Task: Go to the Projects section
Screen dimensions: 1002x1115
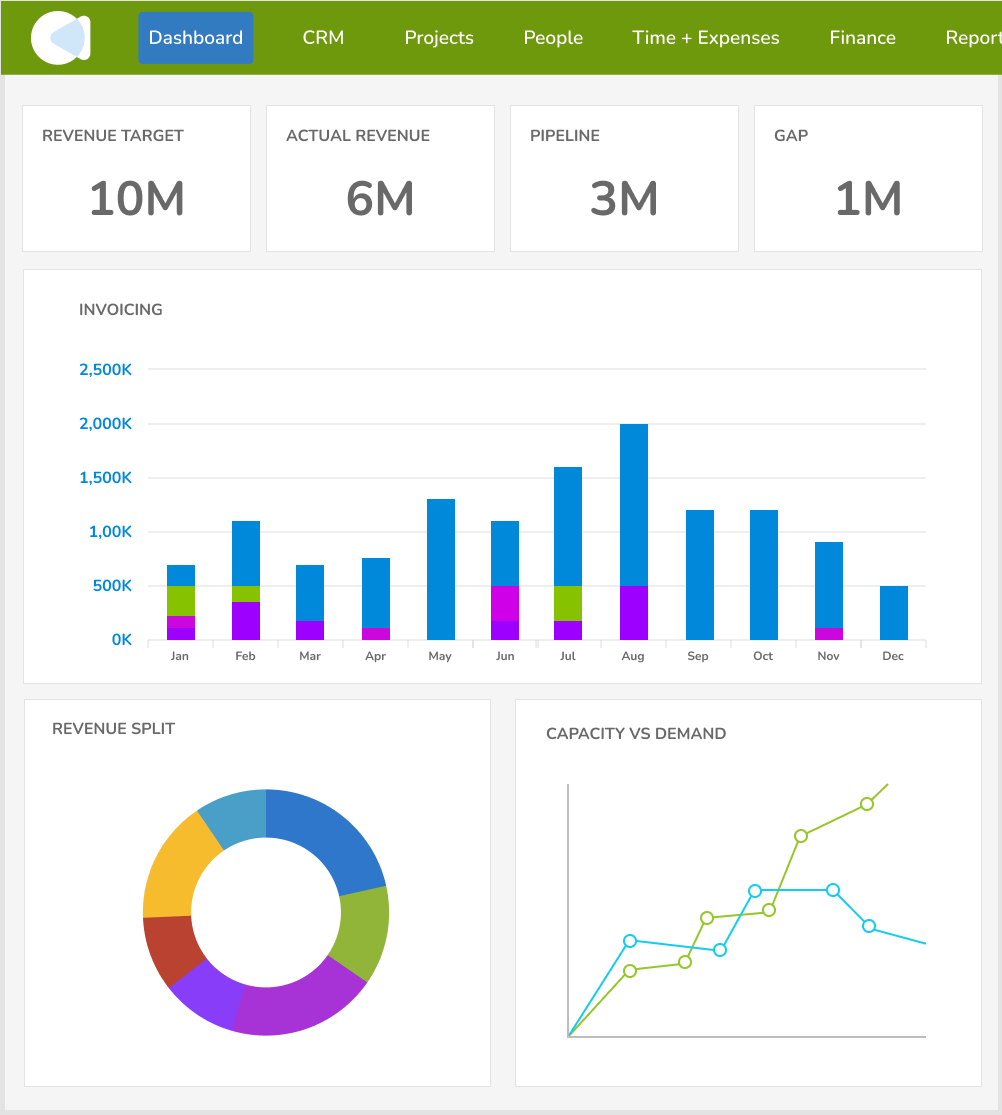Action: (x=439, y=38)
